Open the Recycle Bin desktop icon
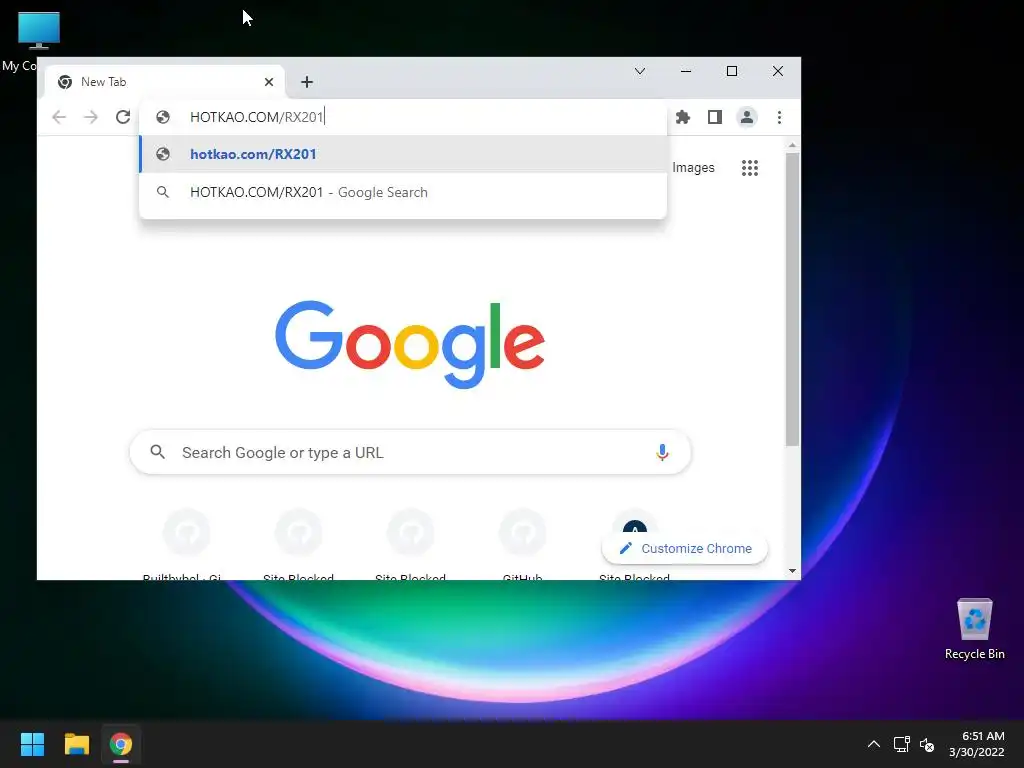The image size is (1024, 768). (x=974, y=628)
